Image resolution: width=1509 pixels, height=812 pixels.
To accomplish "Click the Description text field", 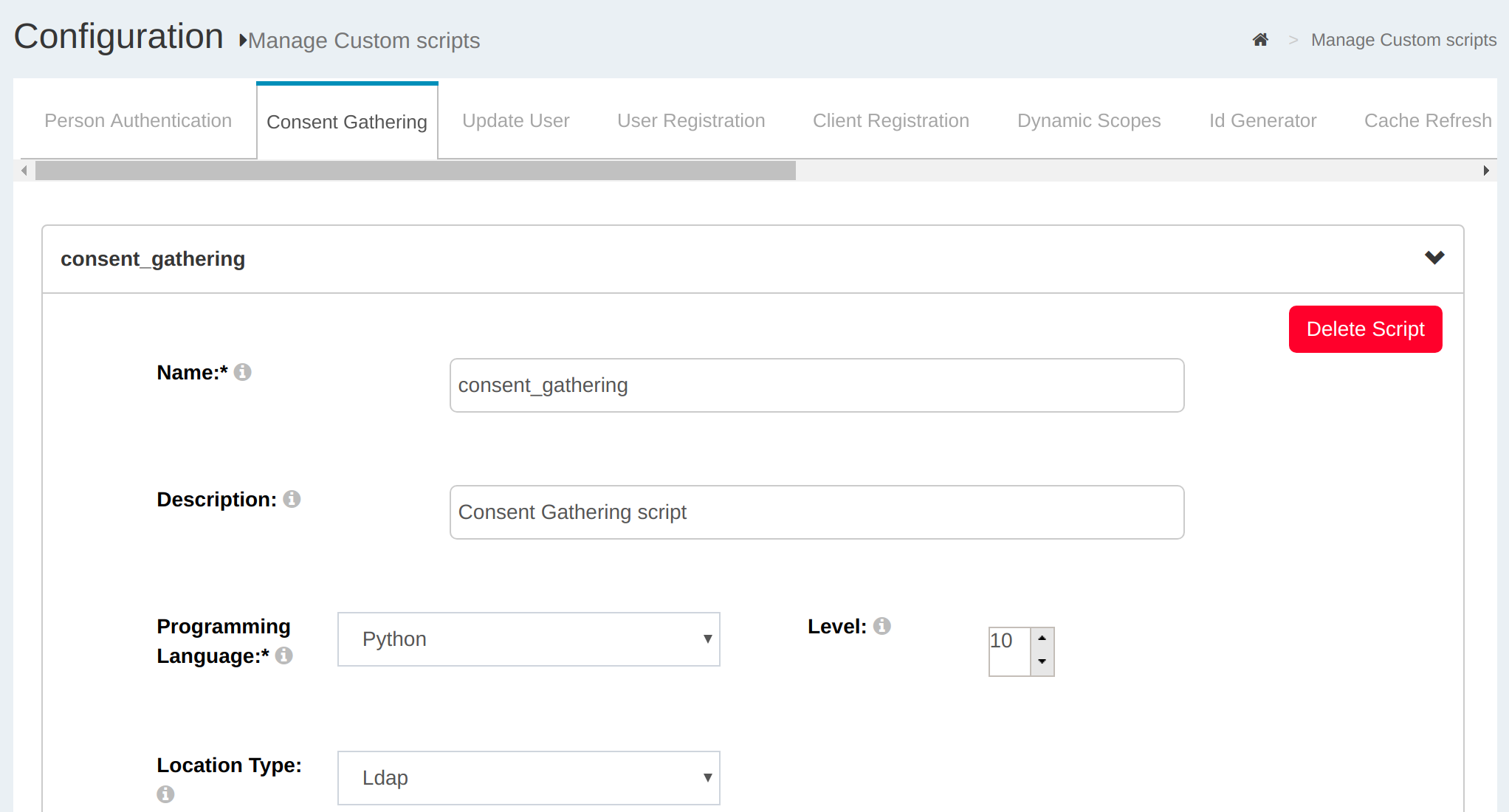I will (x=817, y=512).
